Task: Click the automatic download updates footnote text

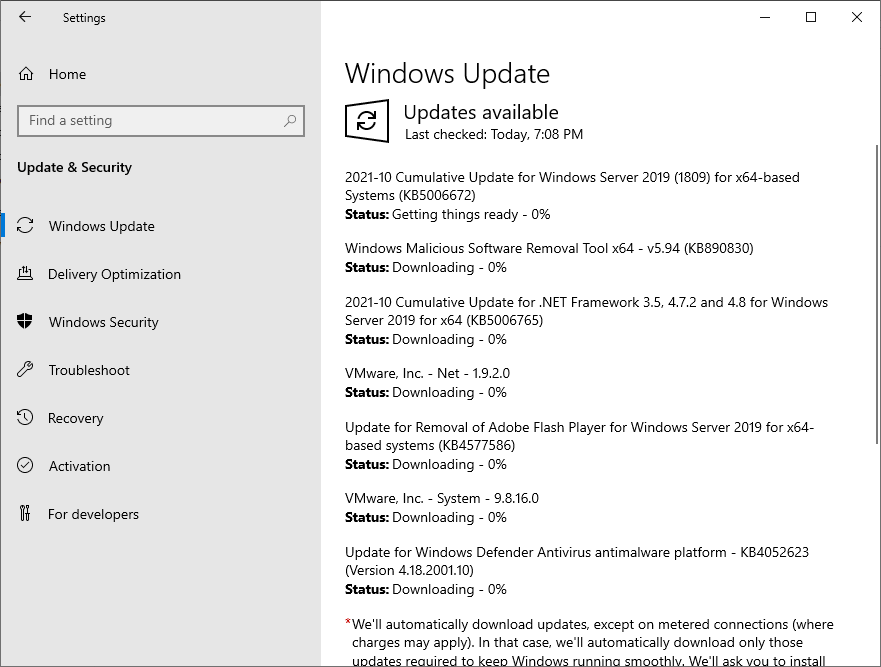Action: coord(589,642)
